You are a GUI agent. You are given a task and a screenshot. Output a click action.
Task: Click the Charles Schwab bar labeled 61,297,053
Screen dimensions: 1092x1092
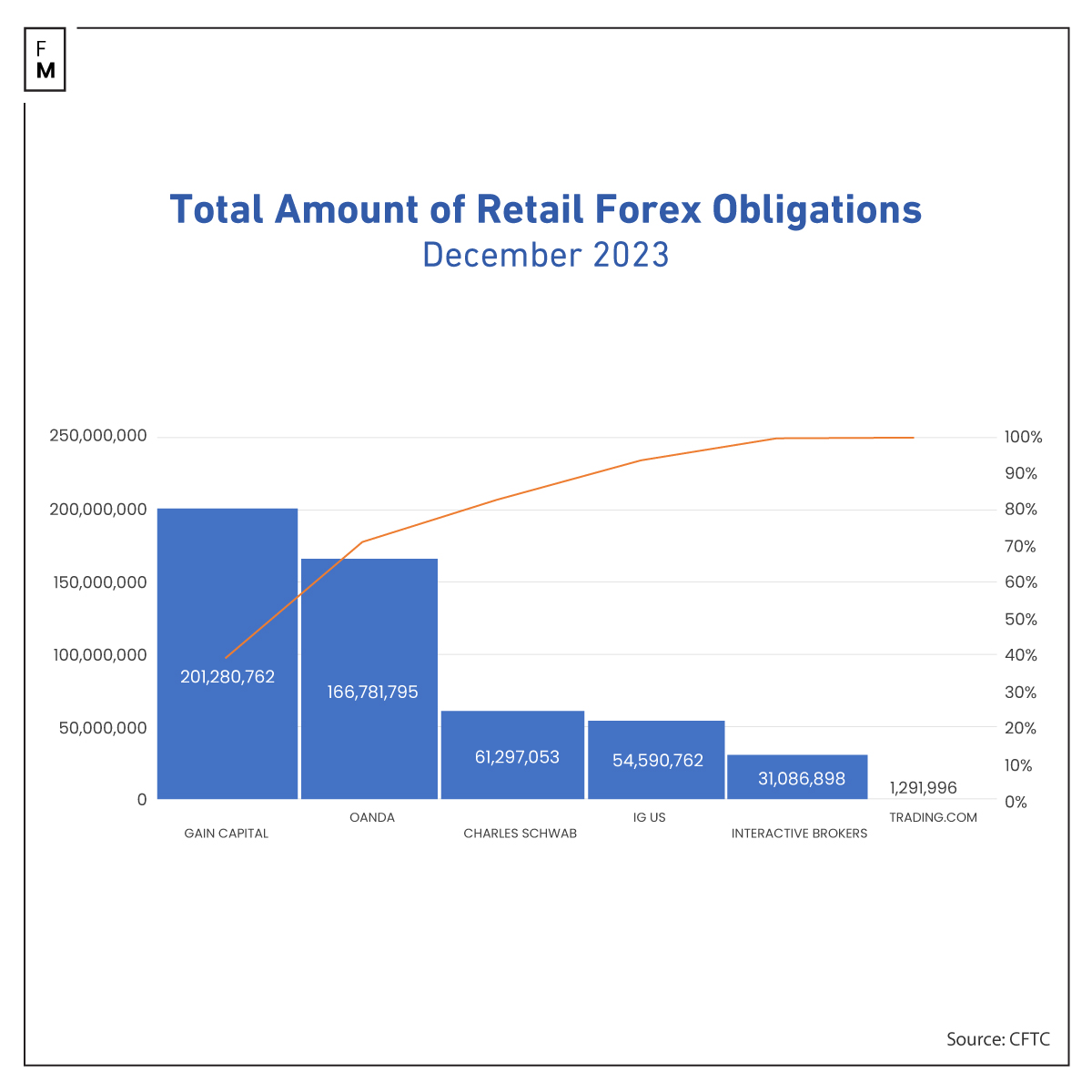(x=512, y=754)
